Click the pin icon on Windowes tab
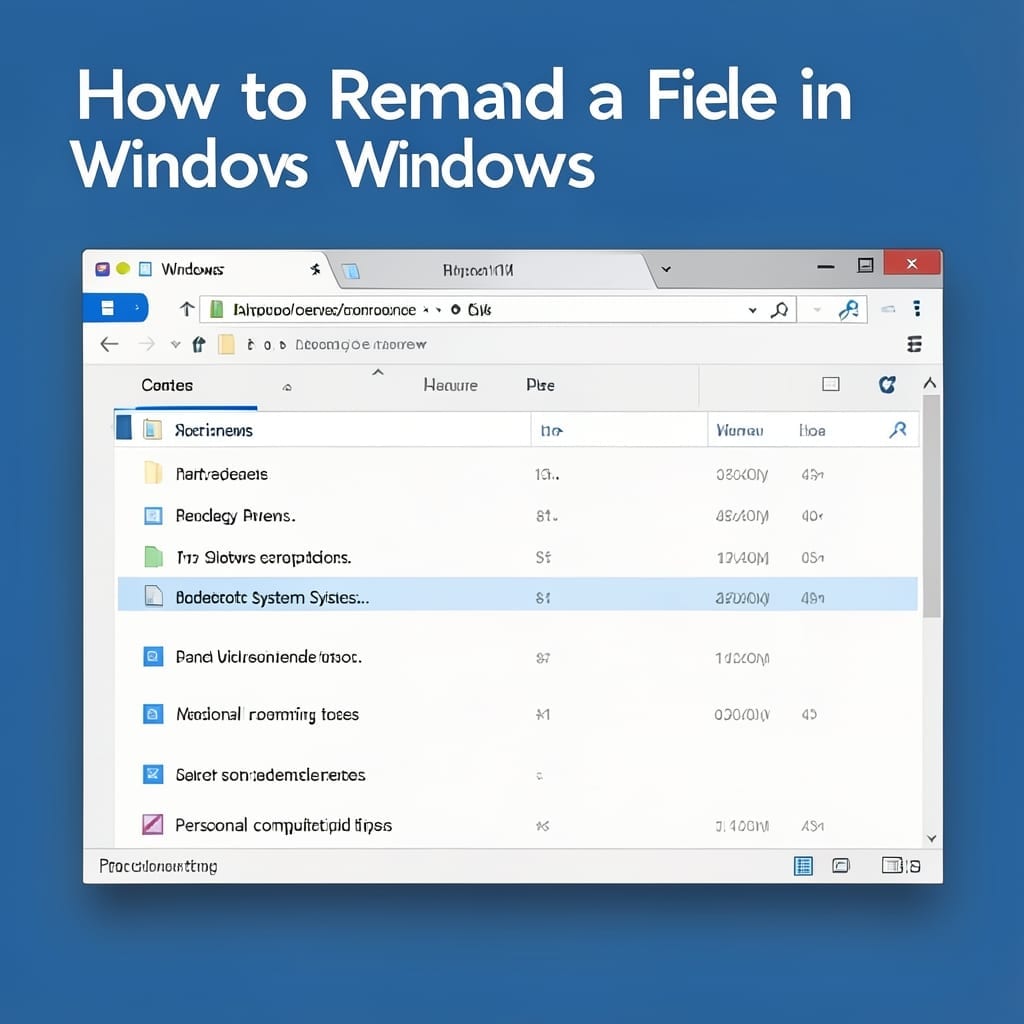The height and width of the screenshot is (1024, 1024). pyautogui.click(x=315, y=269)
